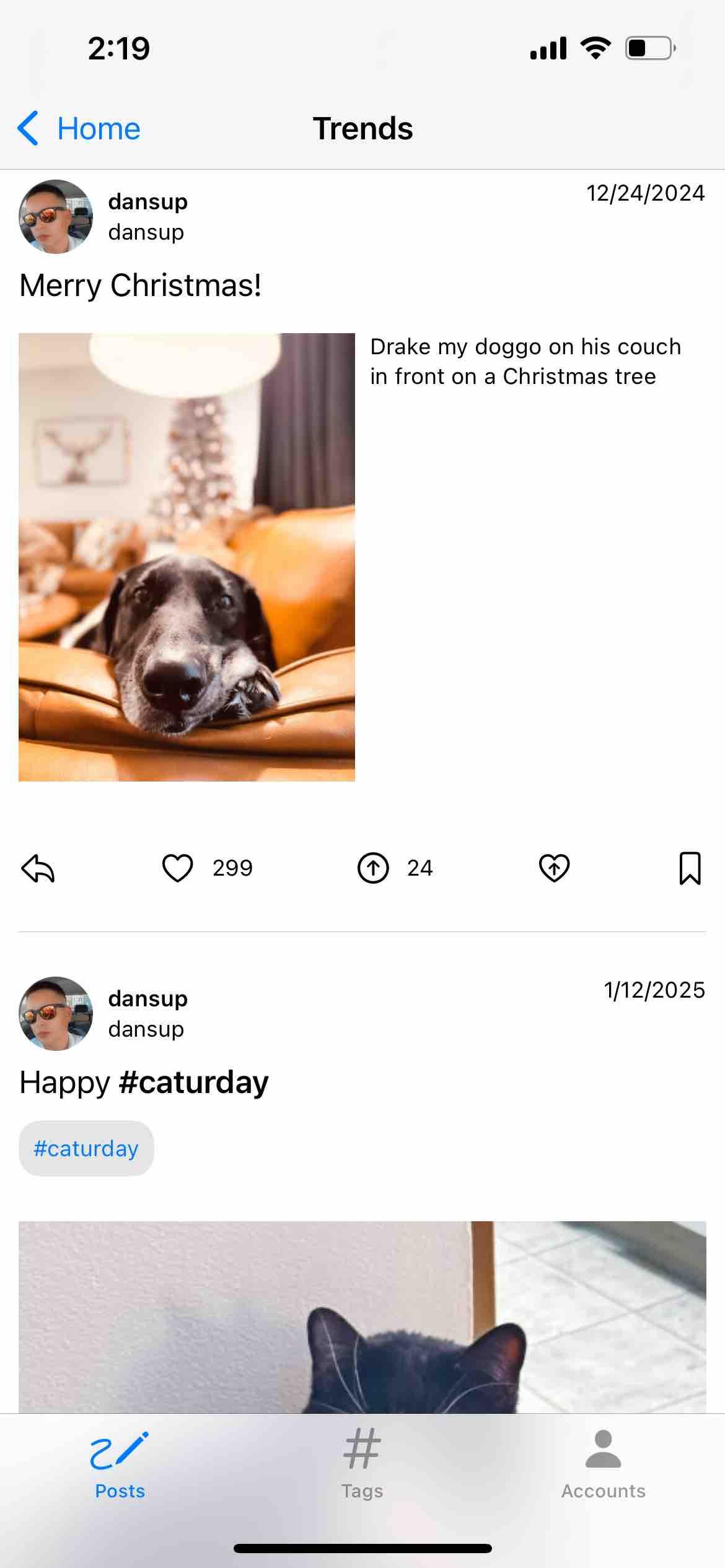Tap the 12/24/2024 post date
The height and width of the screenshot is (1568, 725).
tap(646, 193)
